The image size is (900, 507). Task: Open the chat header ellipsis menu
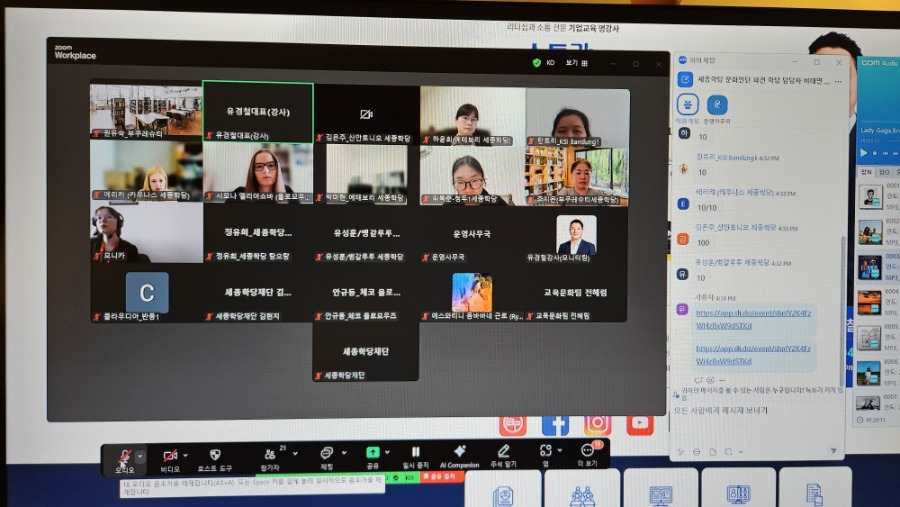pos(838,82)
